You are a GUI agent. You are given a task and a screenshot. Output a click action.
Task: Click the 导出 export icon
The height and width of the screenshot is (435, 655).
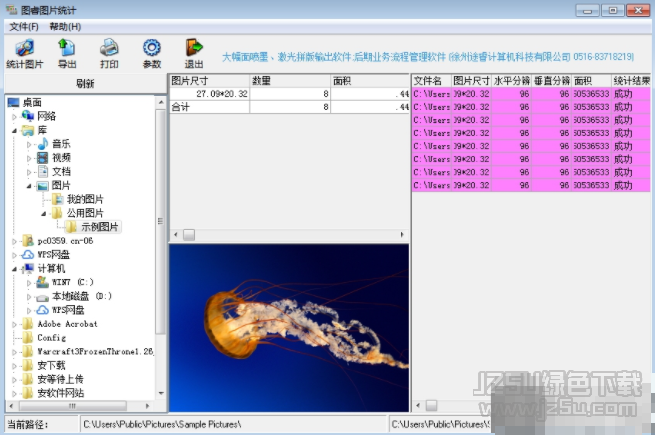click(66, 48)
